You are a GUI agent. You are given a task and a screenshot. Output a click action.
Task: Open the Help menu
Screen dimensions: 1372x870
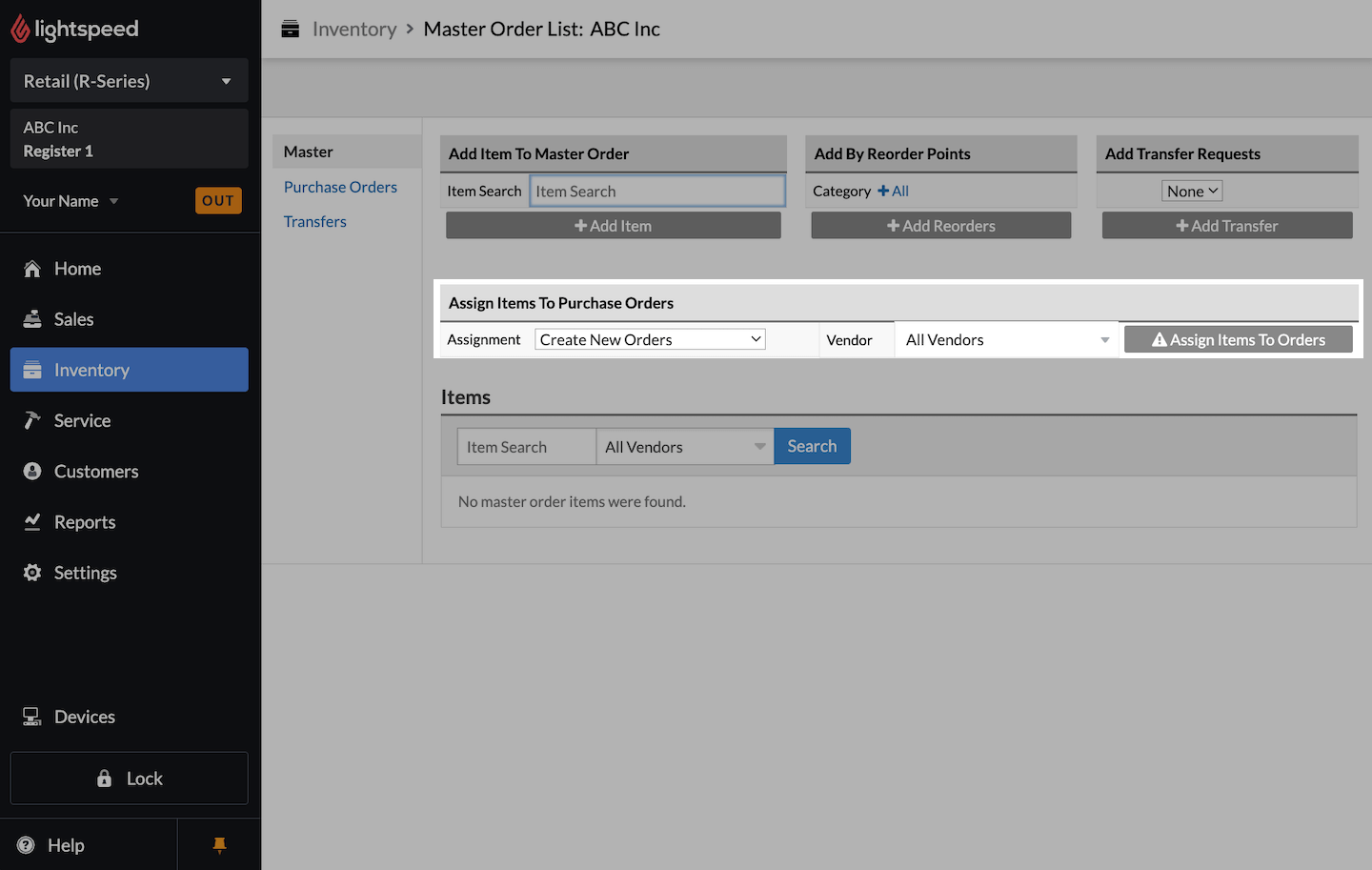pos(88,845)
